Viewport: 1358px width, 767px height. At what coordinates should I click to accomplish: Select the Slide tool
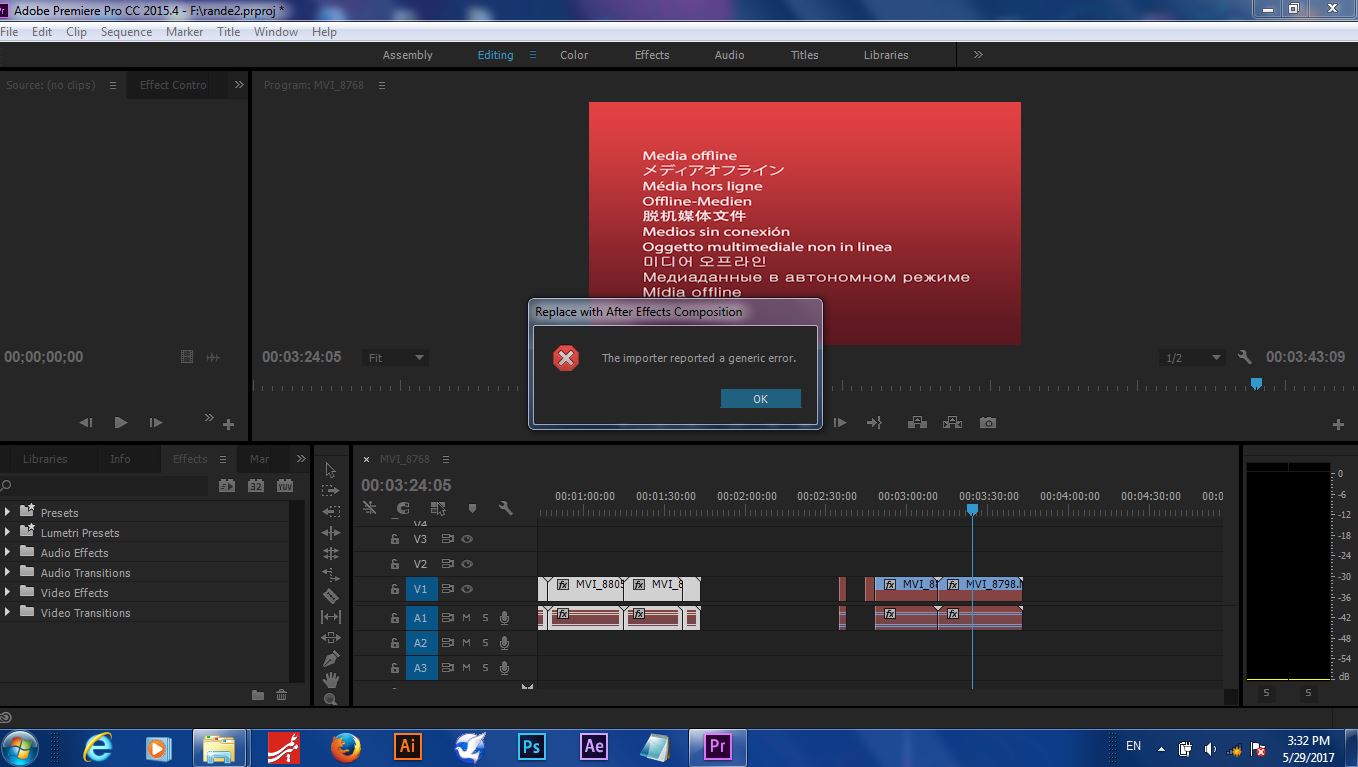[331, 638]
